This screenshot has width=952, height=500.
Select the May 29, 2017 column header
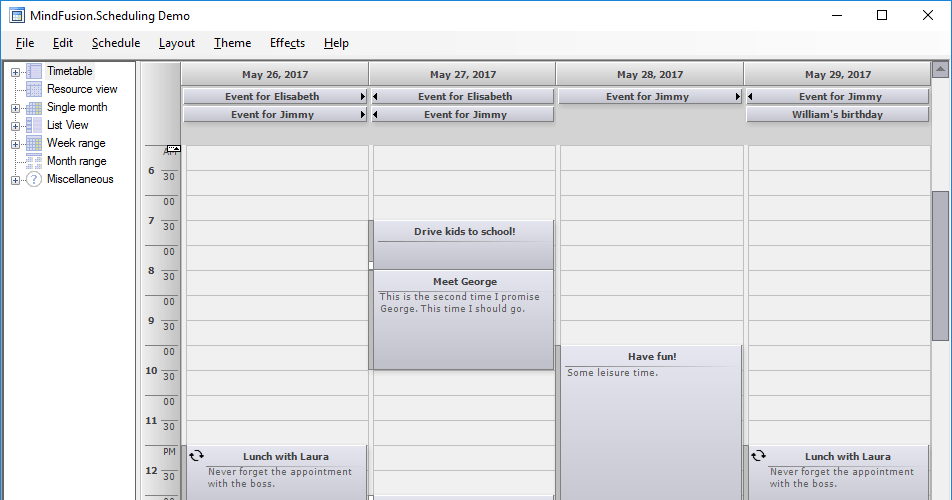838,74
